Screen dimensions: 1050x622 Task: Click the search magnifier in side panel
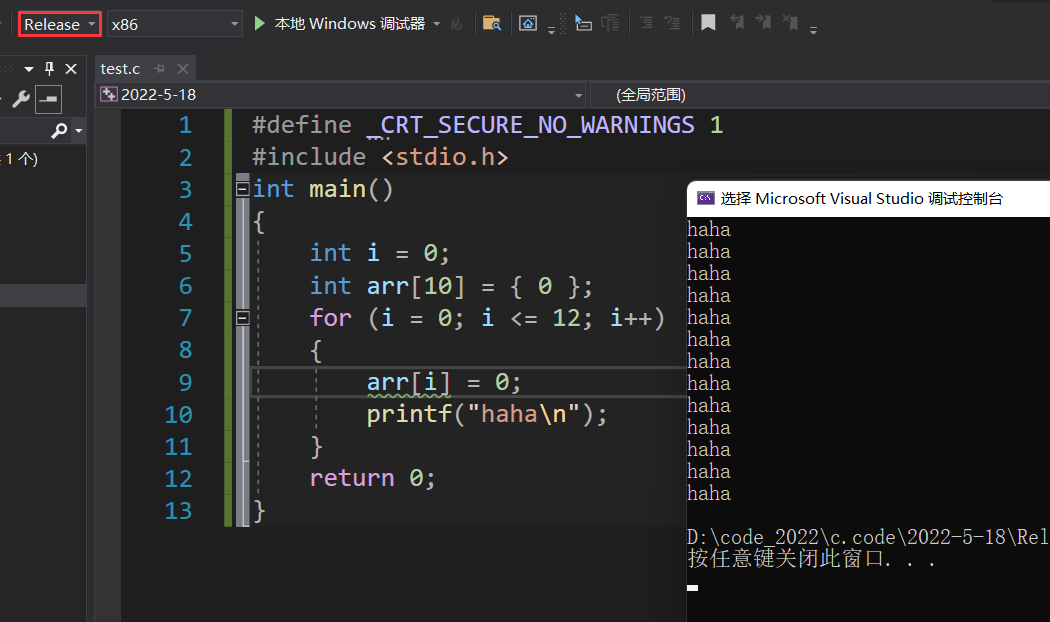pyautogui.click(x=60, y=131)
